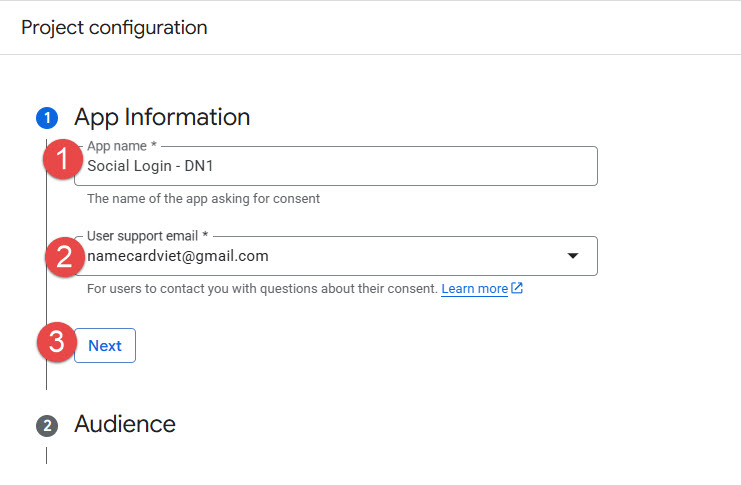Click the red badge numbered 3
741x485 pixels.
(x=57, y=343)
